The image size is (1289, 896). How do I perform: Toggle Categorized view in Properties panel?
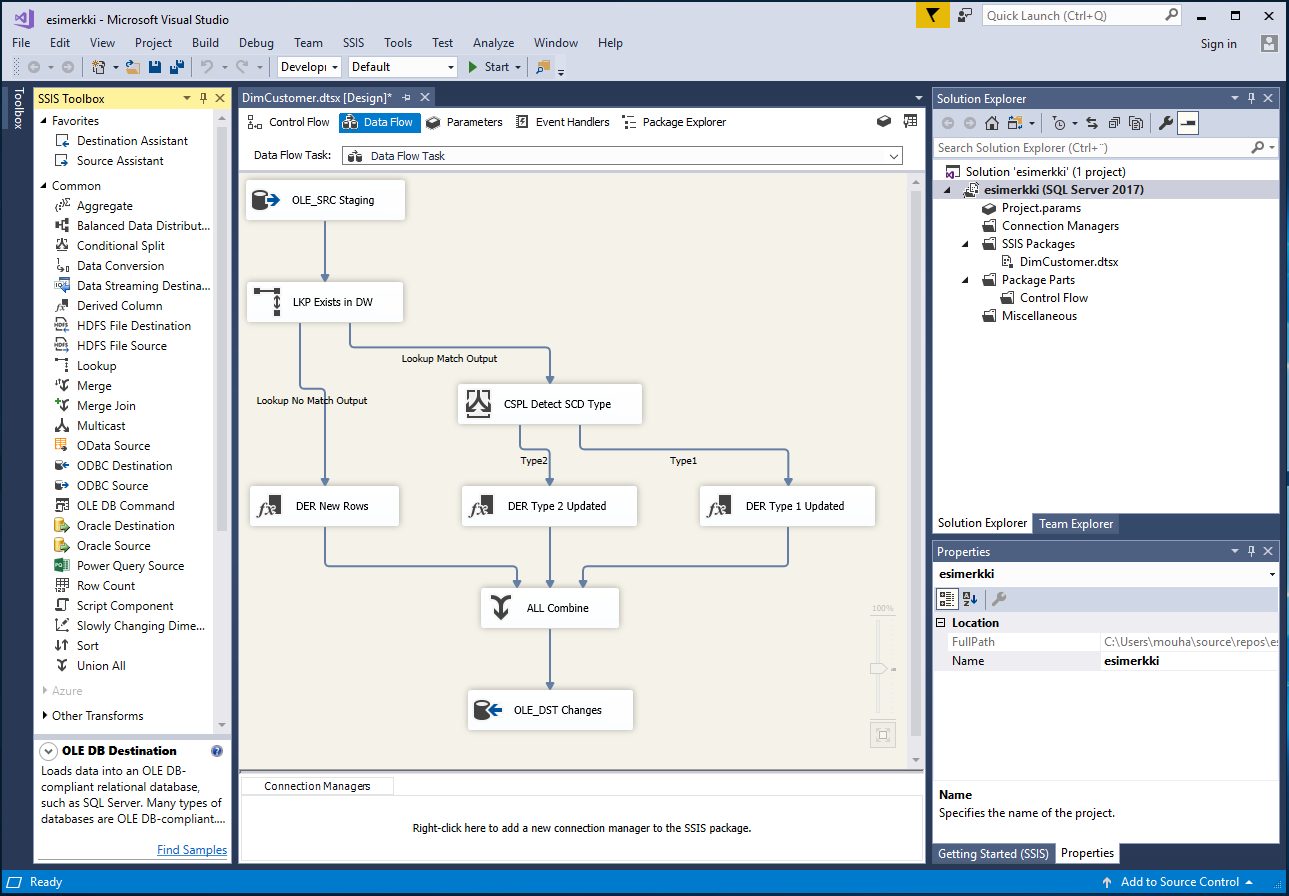[946, 599]
